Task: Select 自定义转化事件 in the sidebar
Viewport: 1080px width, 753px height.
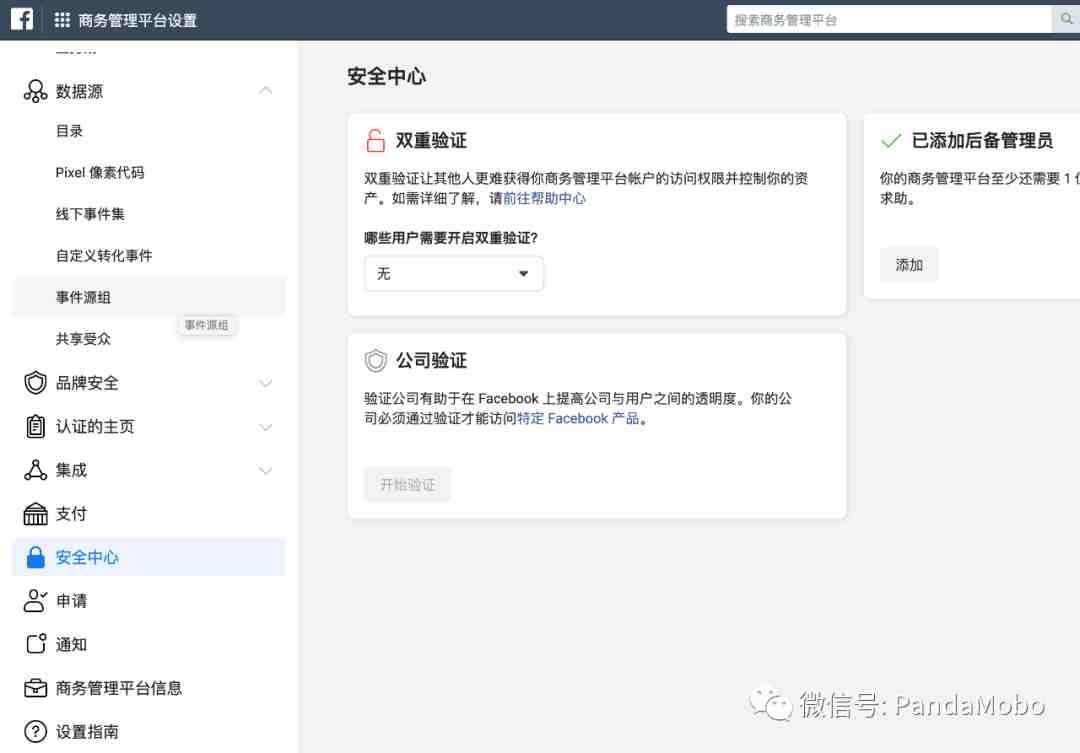Action: coord(104,256)
